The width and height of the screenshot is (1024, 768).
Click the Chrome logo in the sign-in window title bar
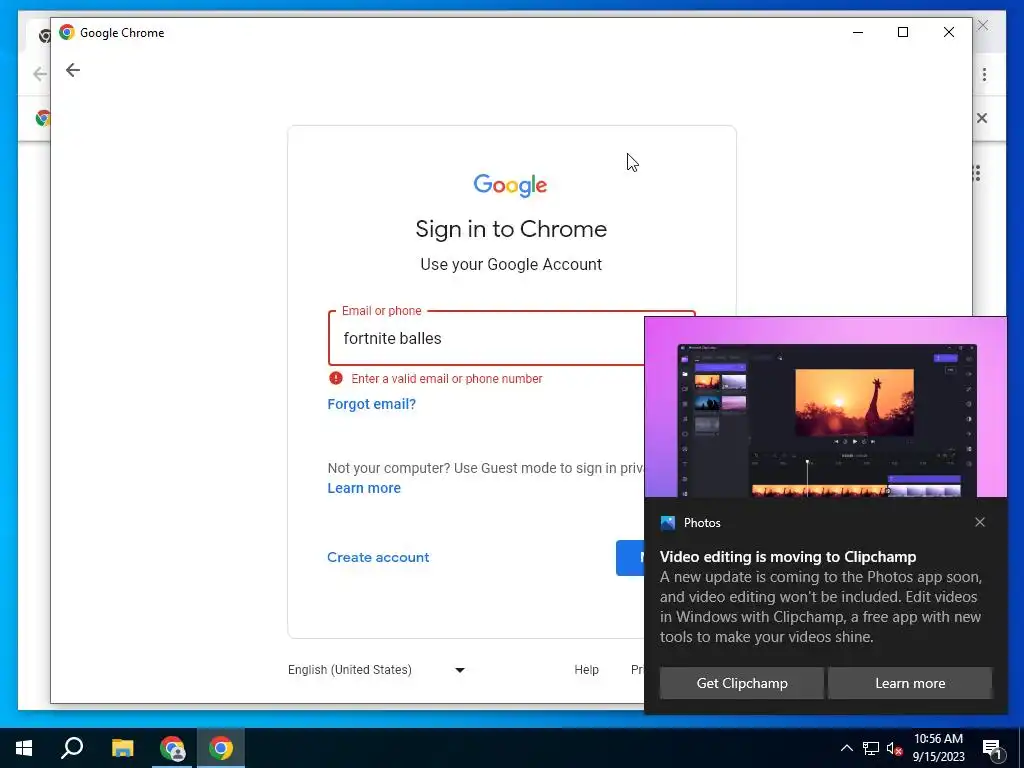(x=67, y=32)
